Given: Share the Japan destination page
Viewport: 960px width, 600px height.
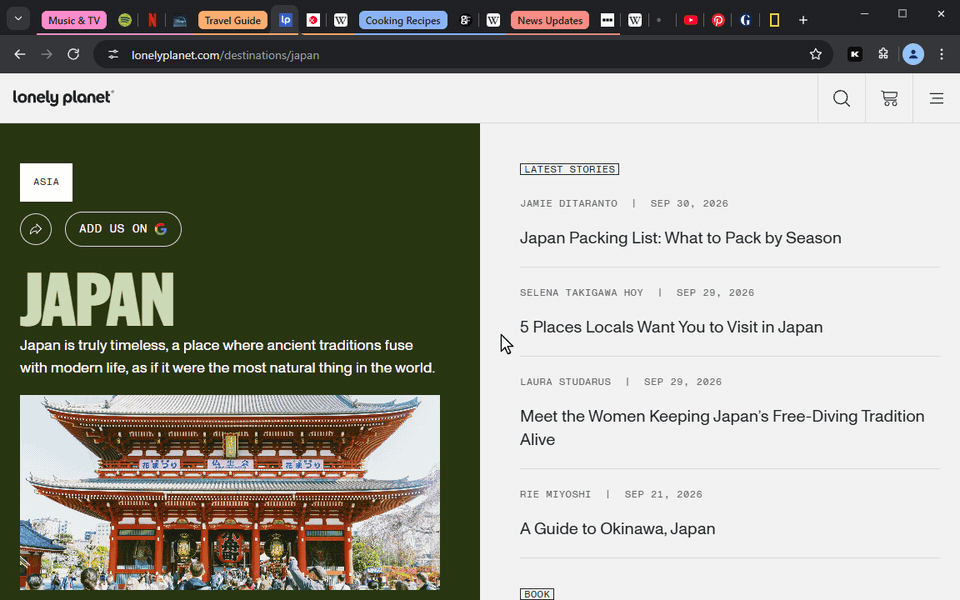Looking at the screenshot, I should point(36,229).
